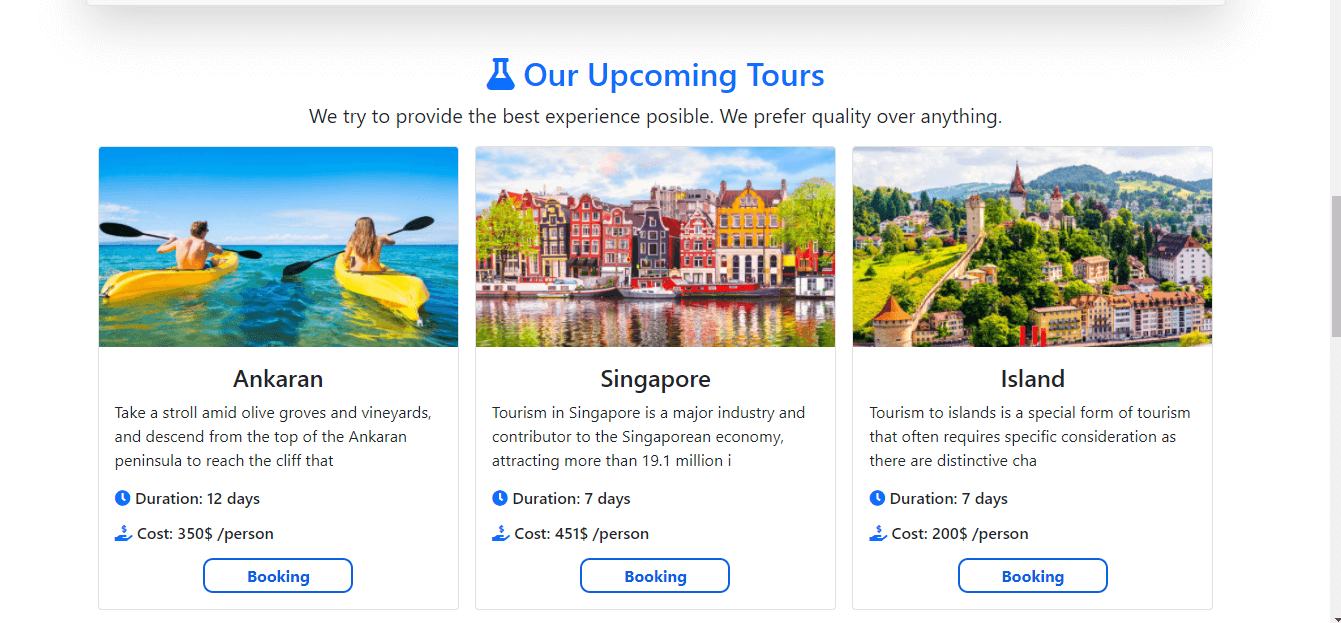This screenshot has width=1341, height=623.
Task: Open the colorful houses Singapore photo
Action: (x=655, y=247)
